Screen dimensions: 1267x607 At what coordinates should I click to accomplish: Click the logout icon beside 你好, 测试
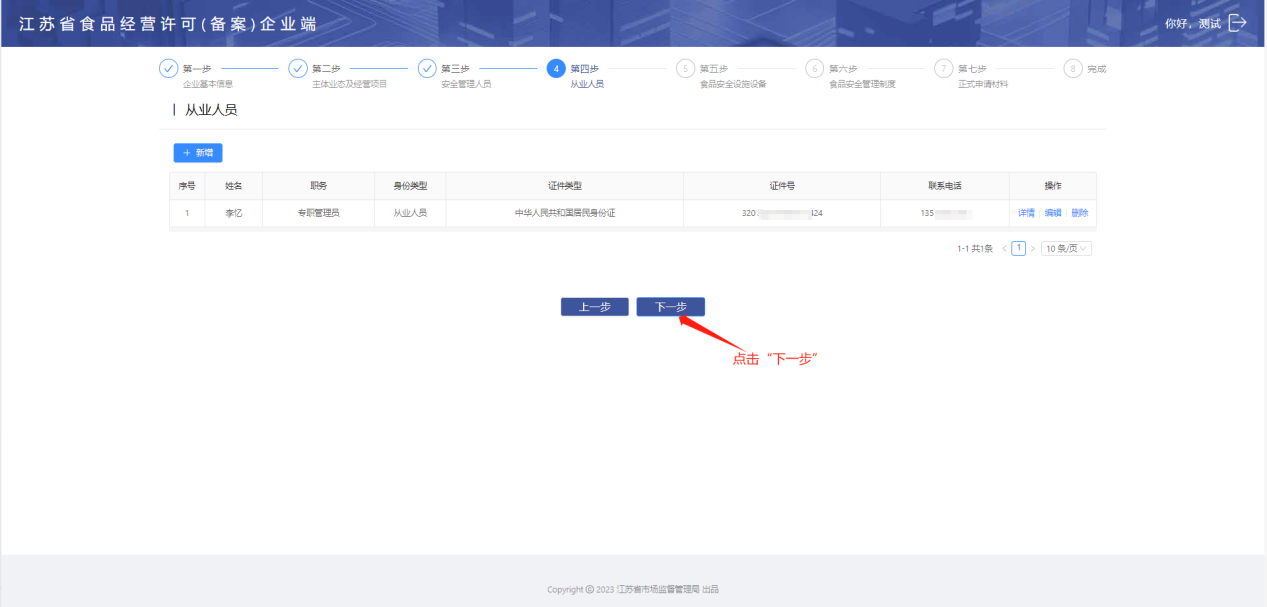pyautogui.click(x=1237, y=23)
